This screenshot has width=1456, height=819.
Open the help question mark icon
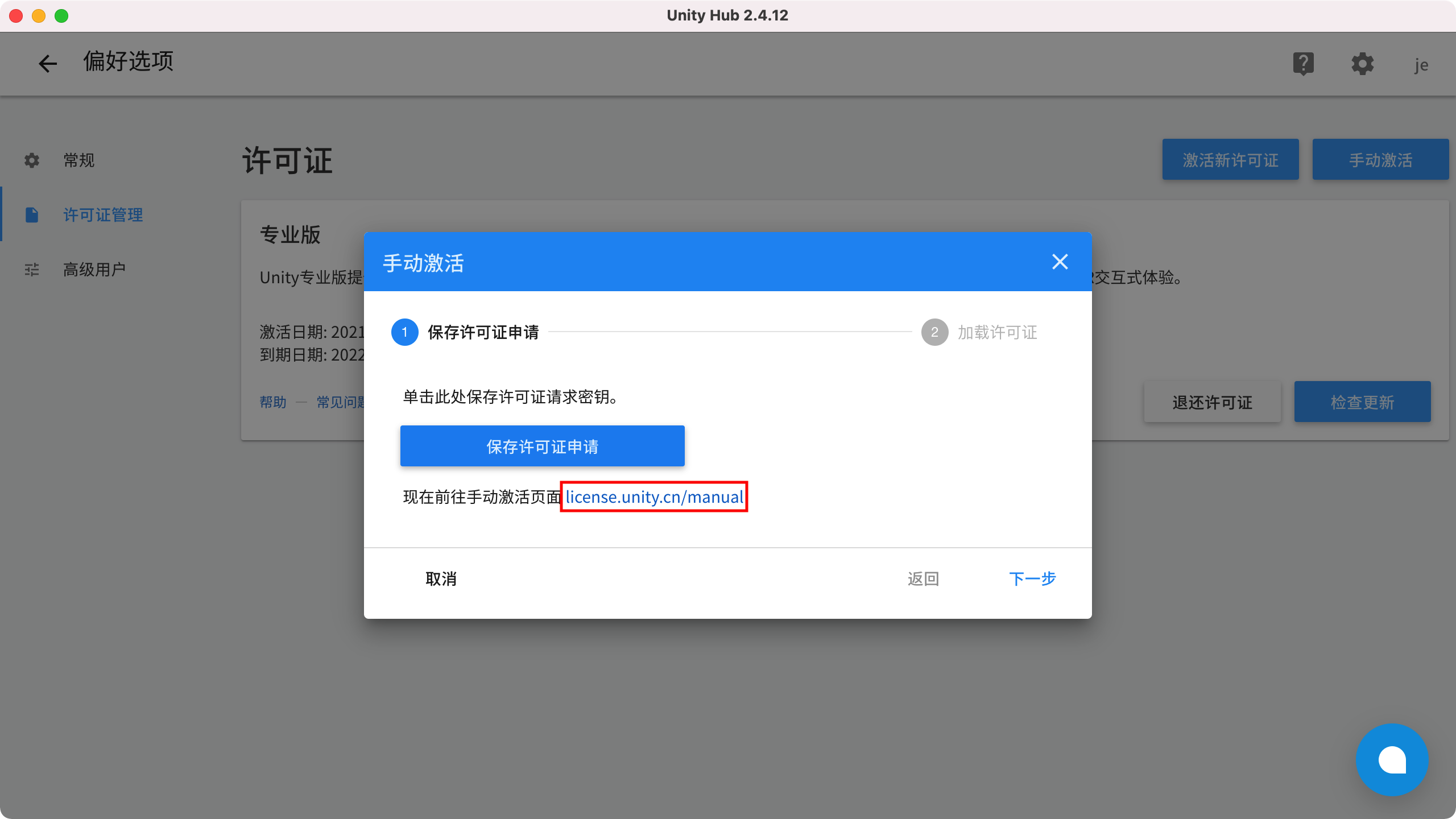click(x=1304, y=64)
